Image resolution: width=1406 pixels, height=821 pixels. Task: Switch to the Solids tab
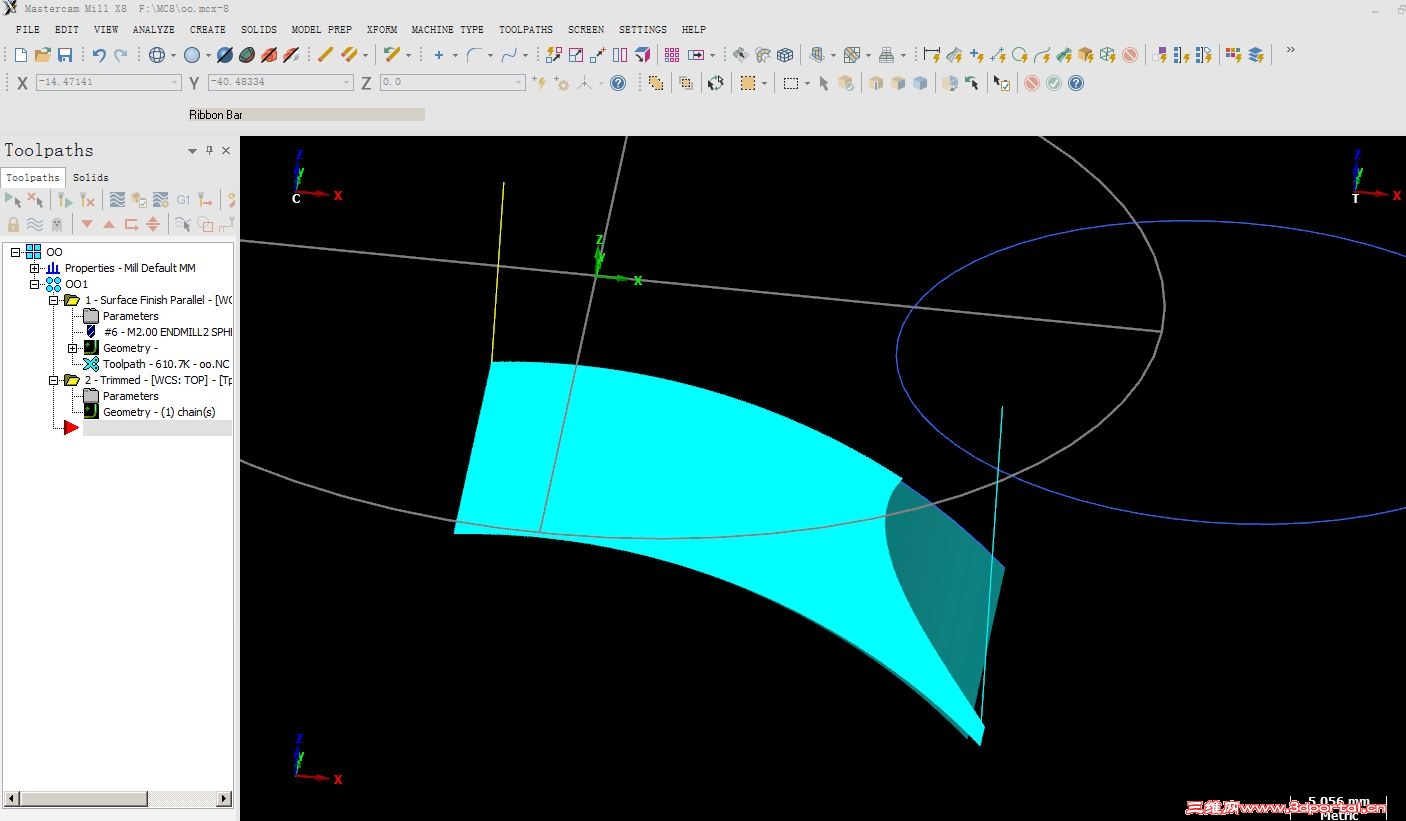point(91,178)
